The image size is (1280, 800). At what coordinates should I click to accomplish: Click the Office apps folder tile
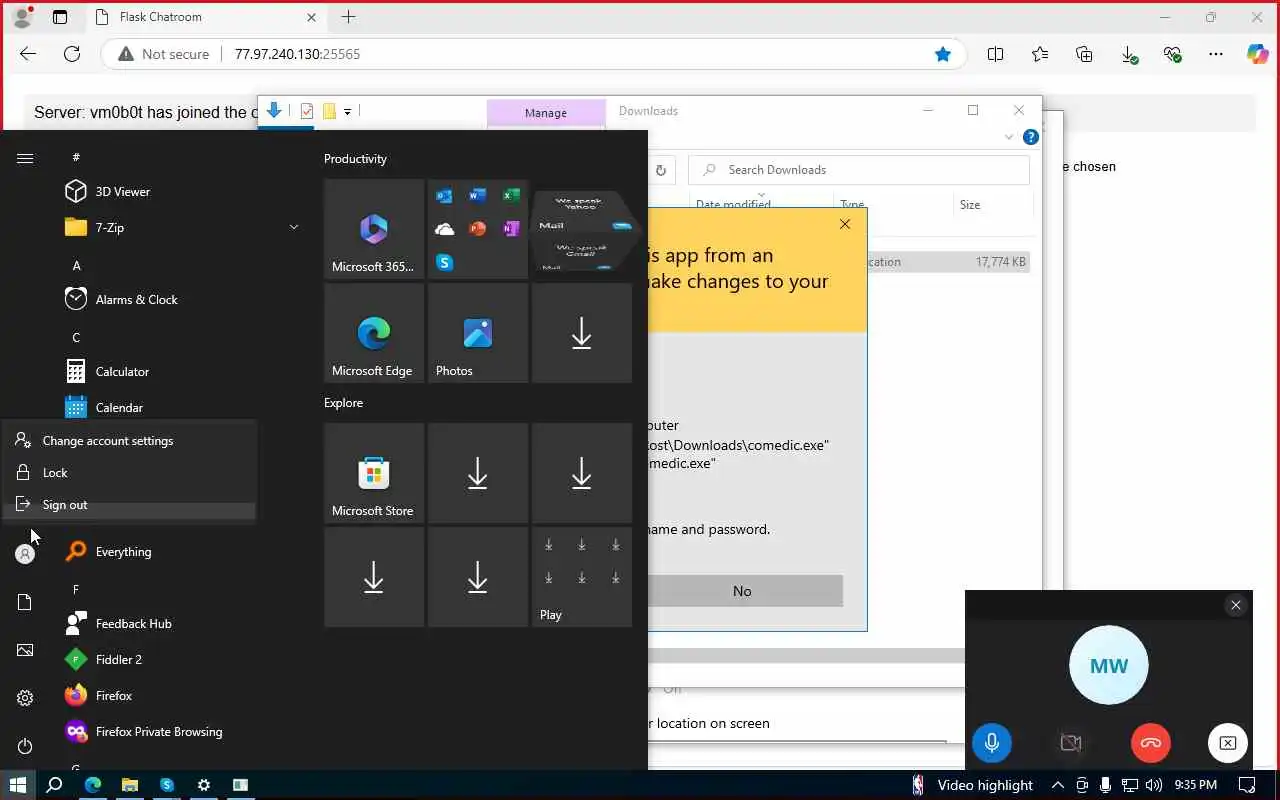[x=478, y=229]
